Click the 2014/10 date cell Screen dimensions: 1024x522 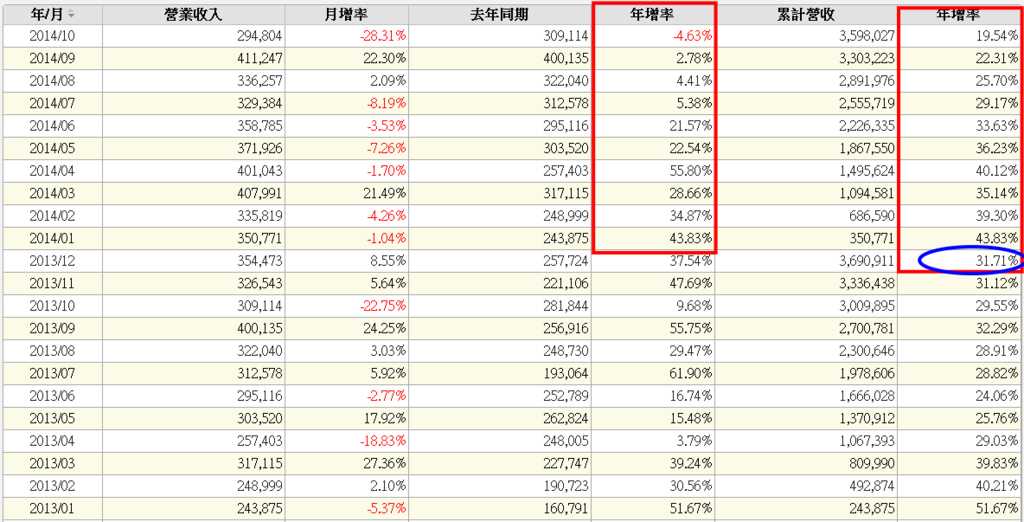53,35
